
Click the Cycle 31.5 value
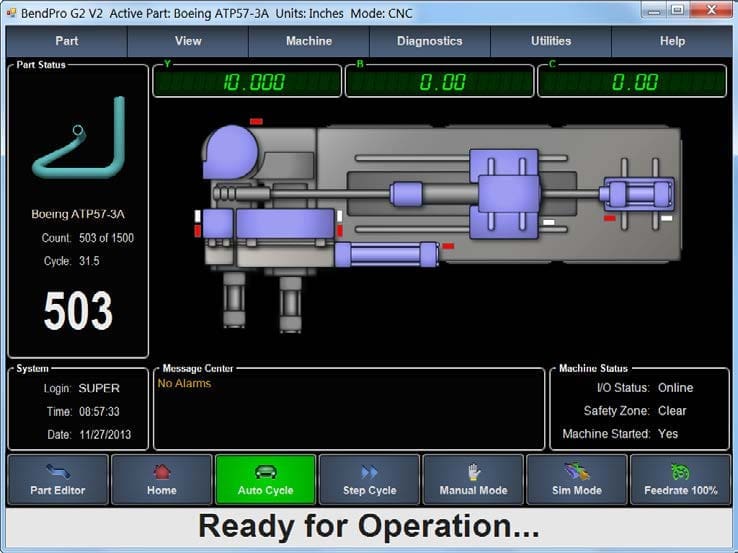pyautogui.click(x=89, y=261)
